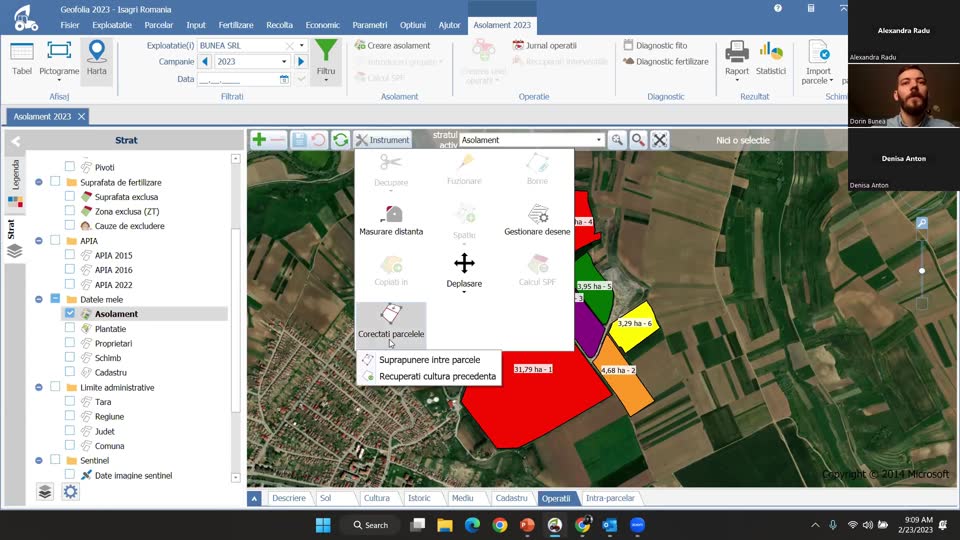Collapse Limite administrative group
The width and height of the screenshot is (960, 540).
[x=39, y=387]
